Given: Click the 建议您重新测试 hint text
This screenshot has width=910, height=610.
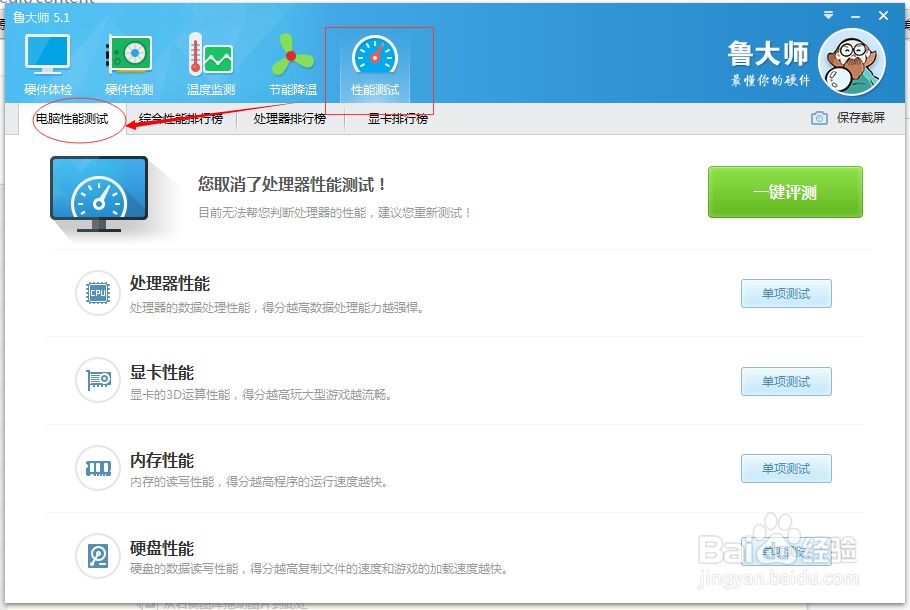Looking at the screenshot, I should tap(425, 213).
